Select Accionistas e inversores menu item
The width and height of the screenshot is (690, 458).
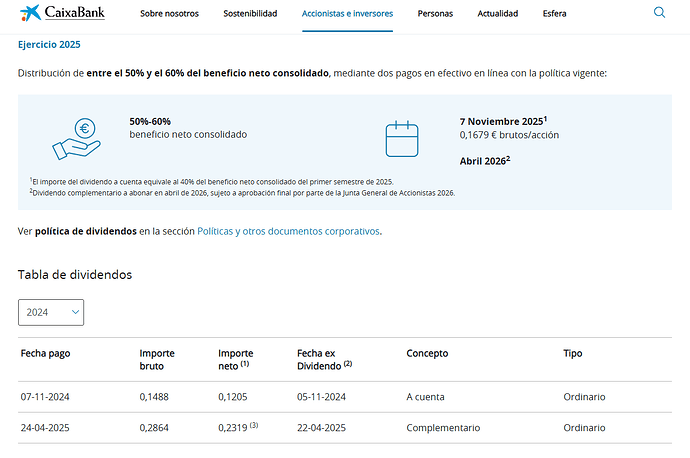[x=347, y=14]
